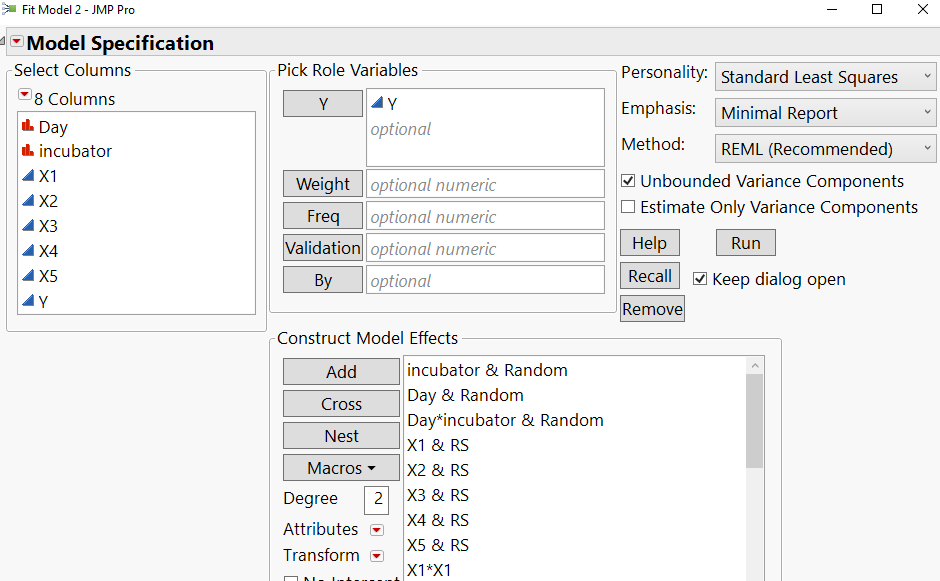Click the nominal modeling icon beside Day
Viewport: 940px width, 581px height.
tap(25, 127)
